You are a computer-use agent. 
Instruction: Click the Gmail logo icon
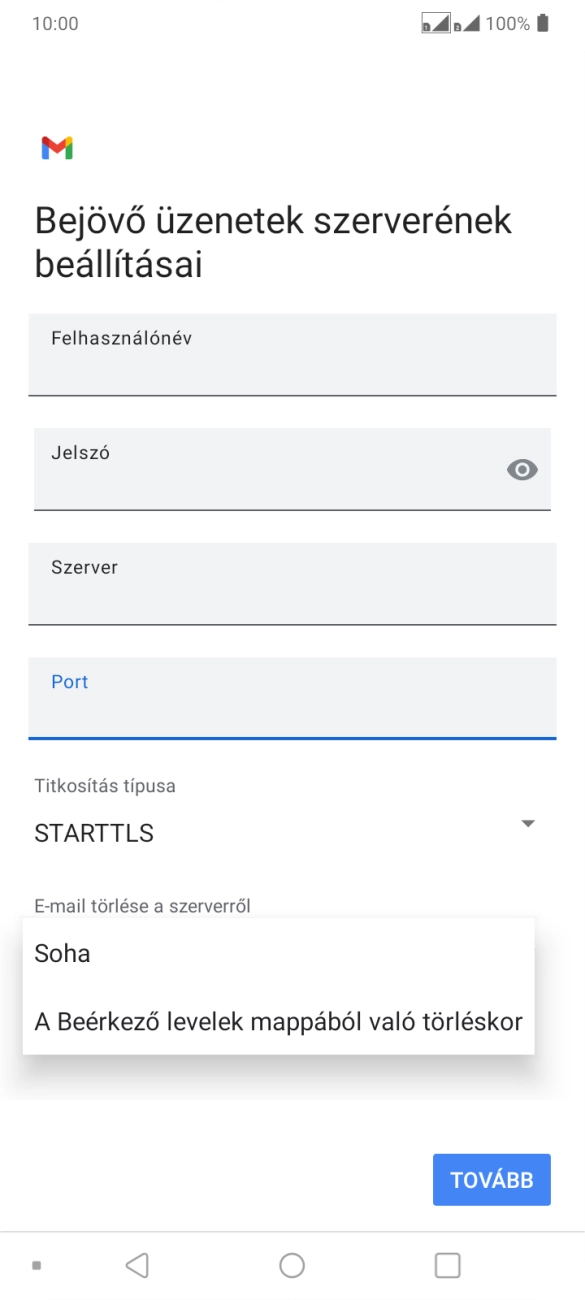click(x=57, y=147)
